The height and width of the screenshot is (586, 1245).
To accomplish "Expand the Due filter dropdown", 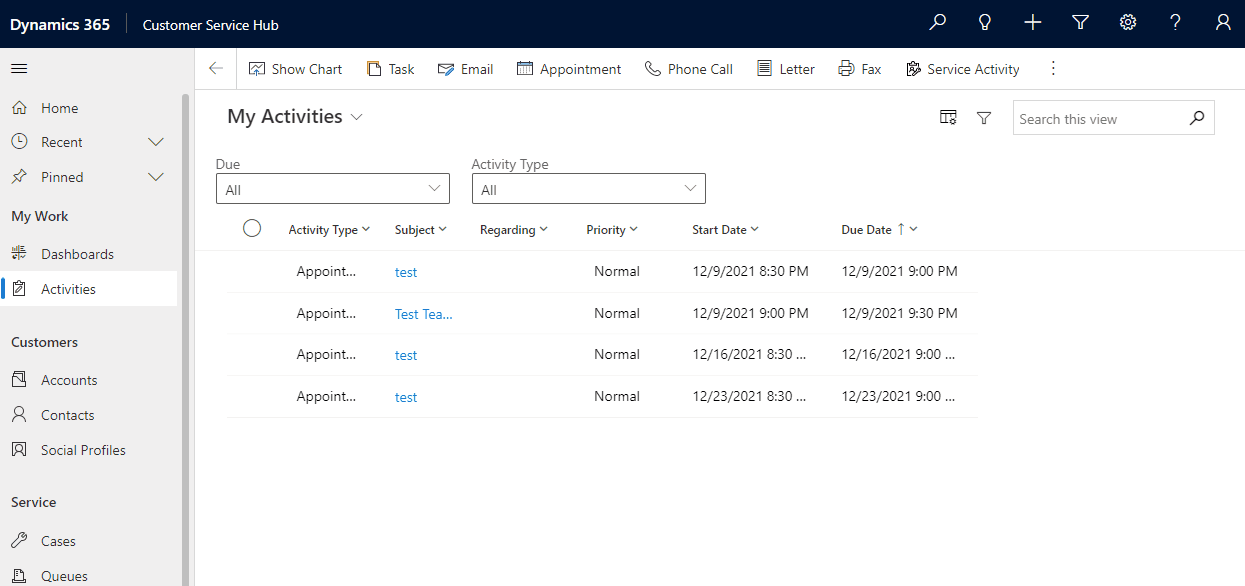I will [333, 189].
